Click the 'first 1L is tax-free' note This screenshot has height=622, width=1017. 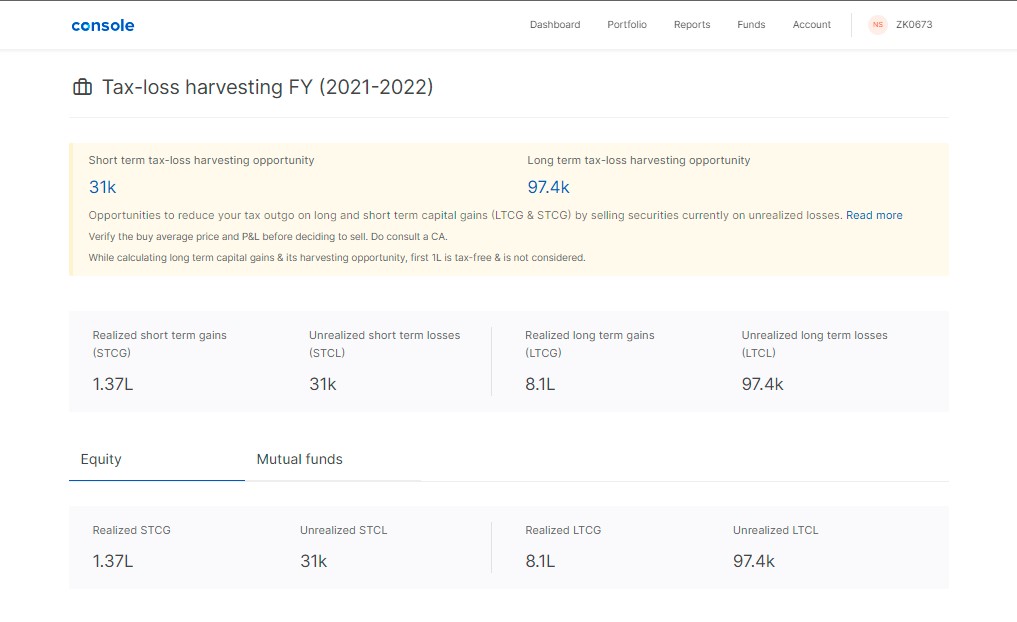337,257
